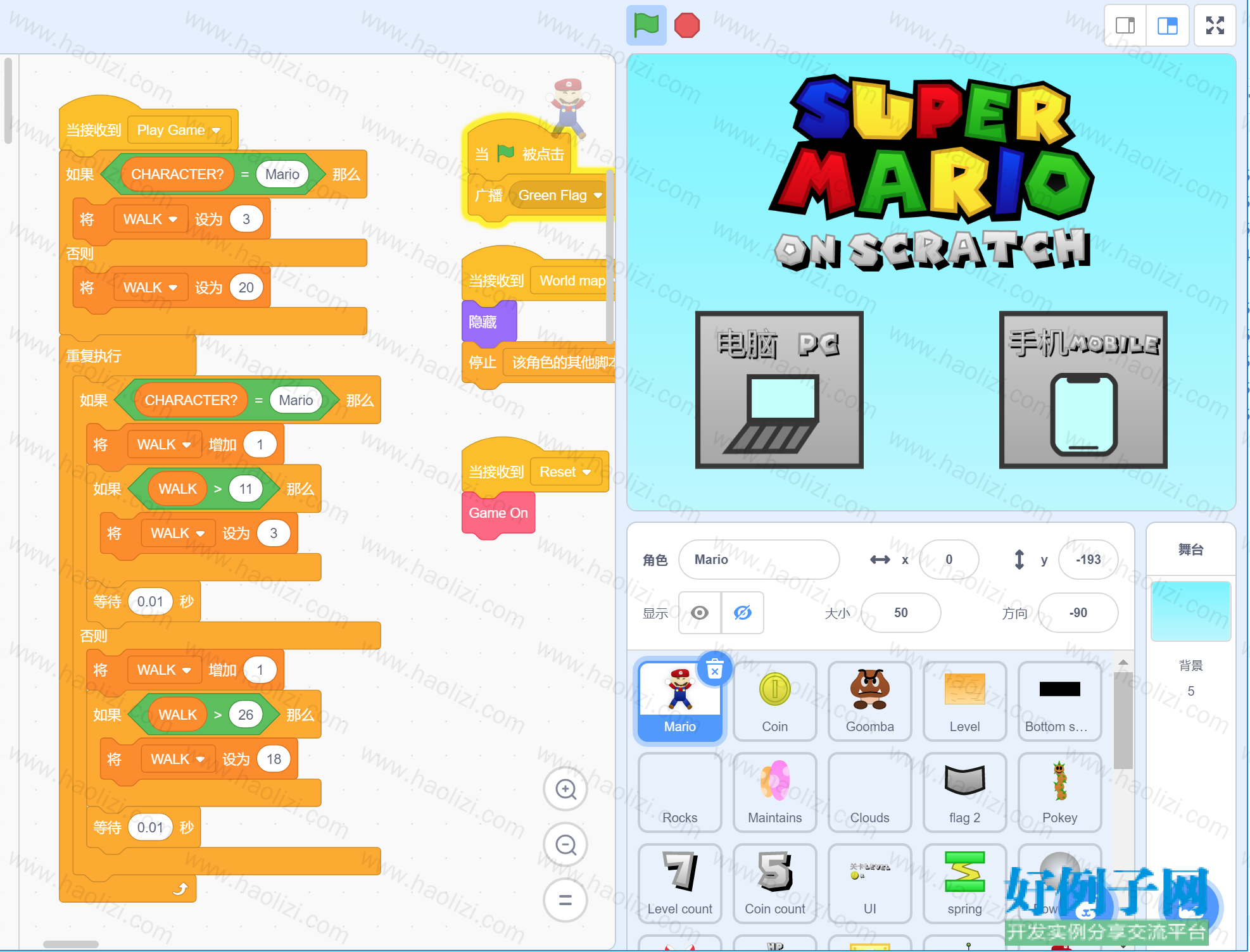This screenshot has width=1250, height=952.
Task: Open the Reset message dropdown
Action: point(565,472)
